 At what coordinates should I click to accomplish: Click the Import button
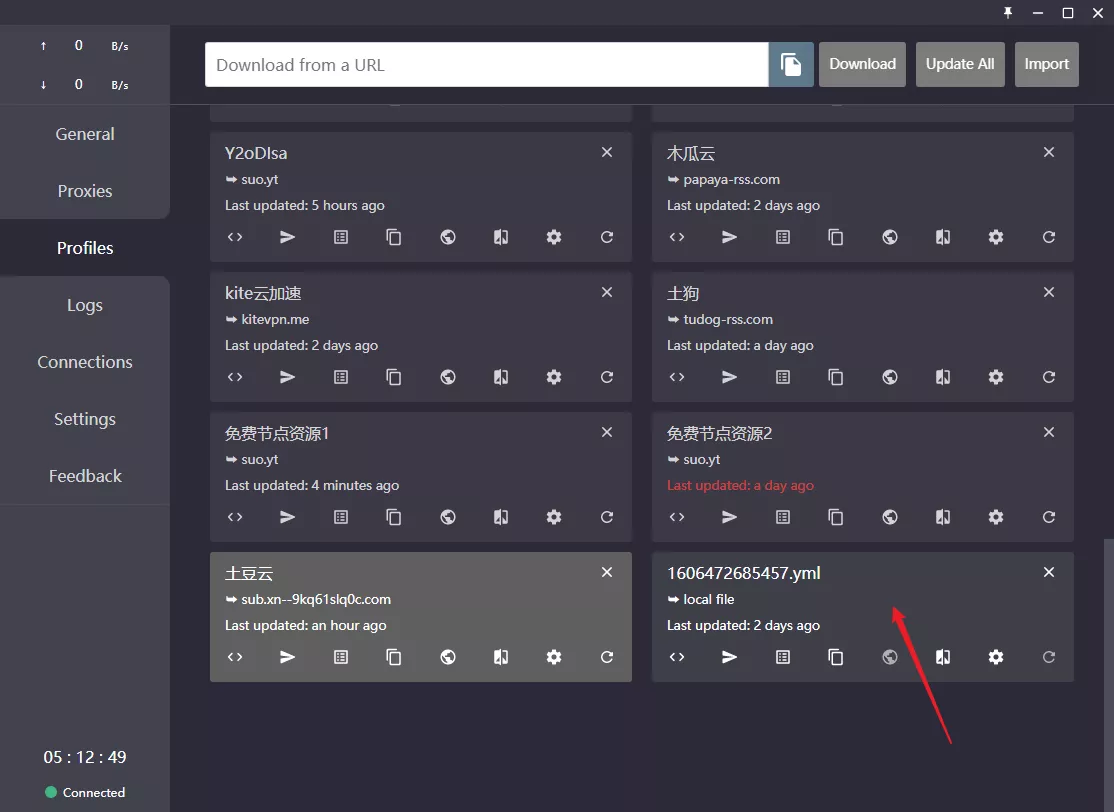pyautogui.click(x=1047, y=65)
